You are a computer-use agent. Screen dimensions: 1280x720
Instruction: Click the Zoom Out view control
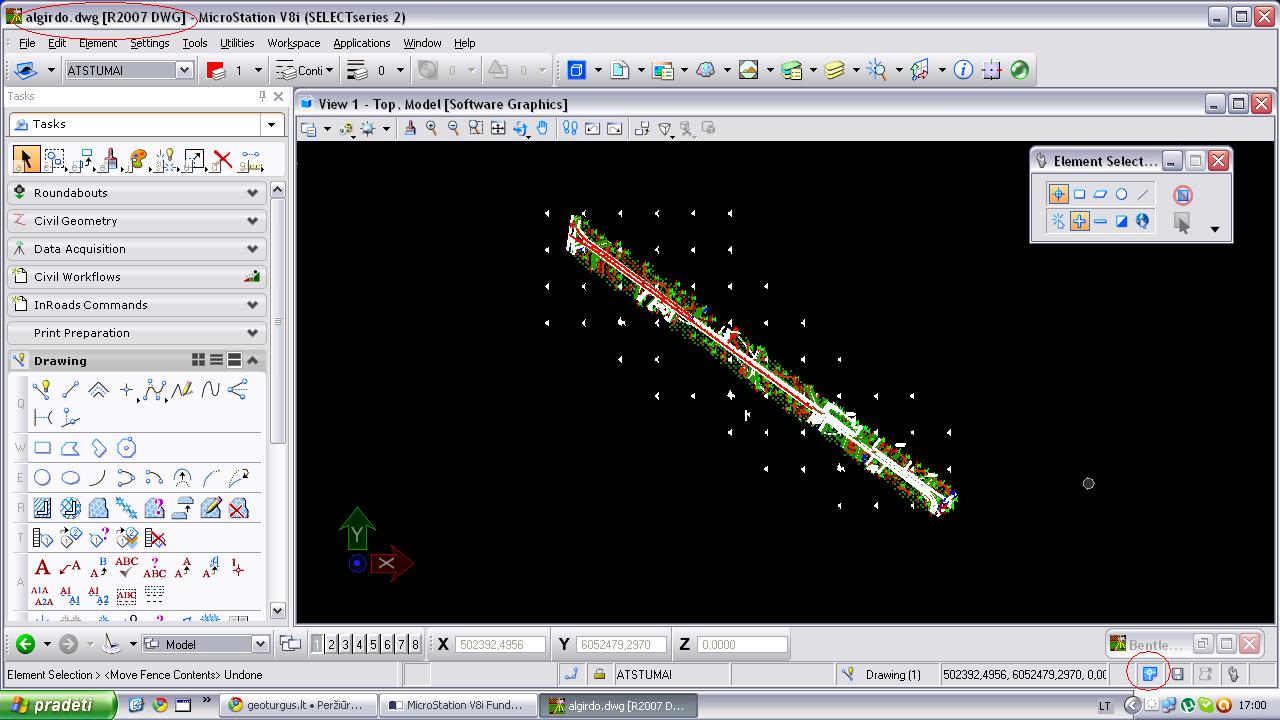[454, 128]
